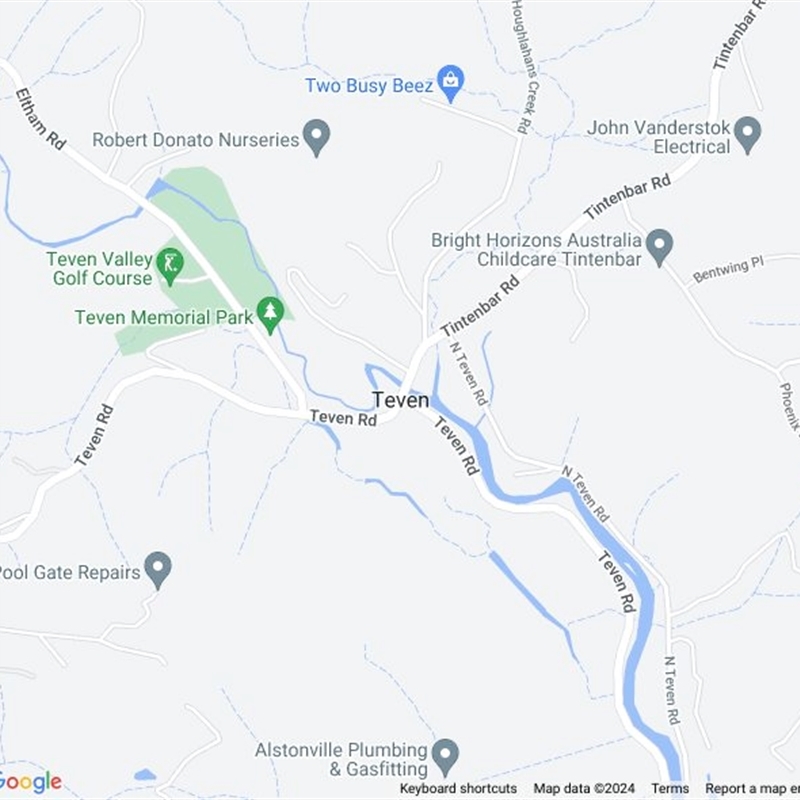Open Bright Horizons Childcare Tintenbar pin

tap(659, 247)
